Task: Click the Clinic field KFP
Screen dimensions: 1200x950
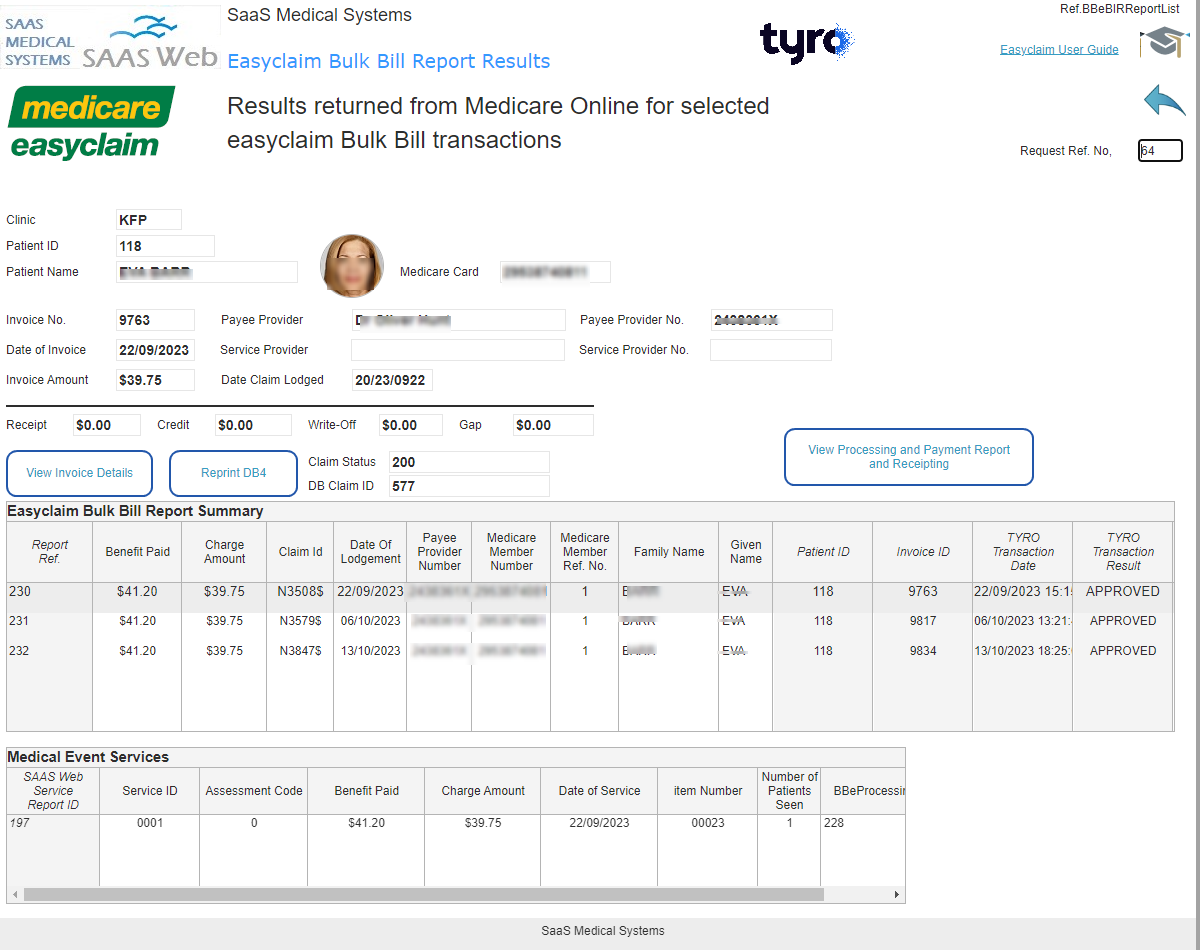Action: click(149, 220)
